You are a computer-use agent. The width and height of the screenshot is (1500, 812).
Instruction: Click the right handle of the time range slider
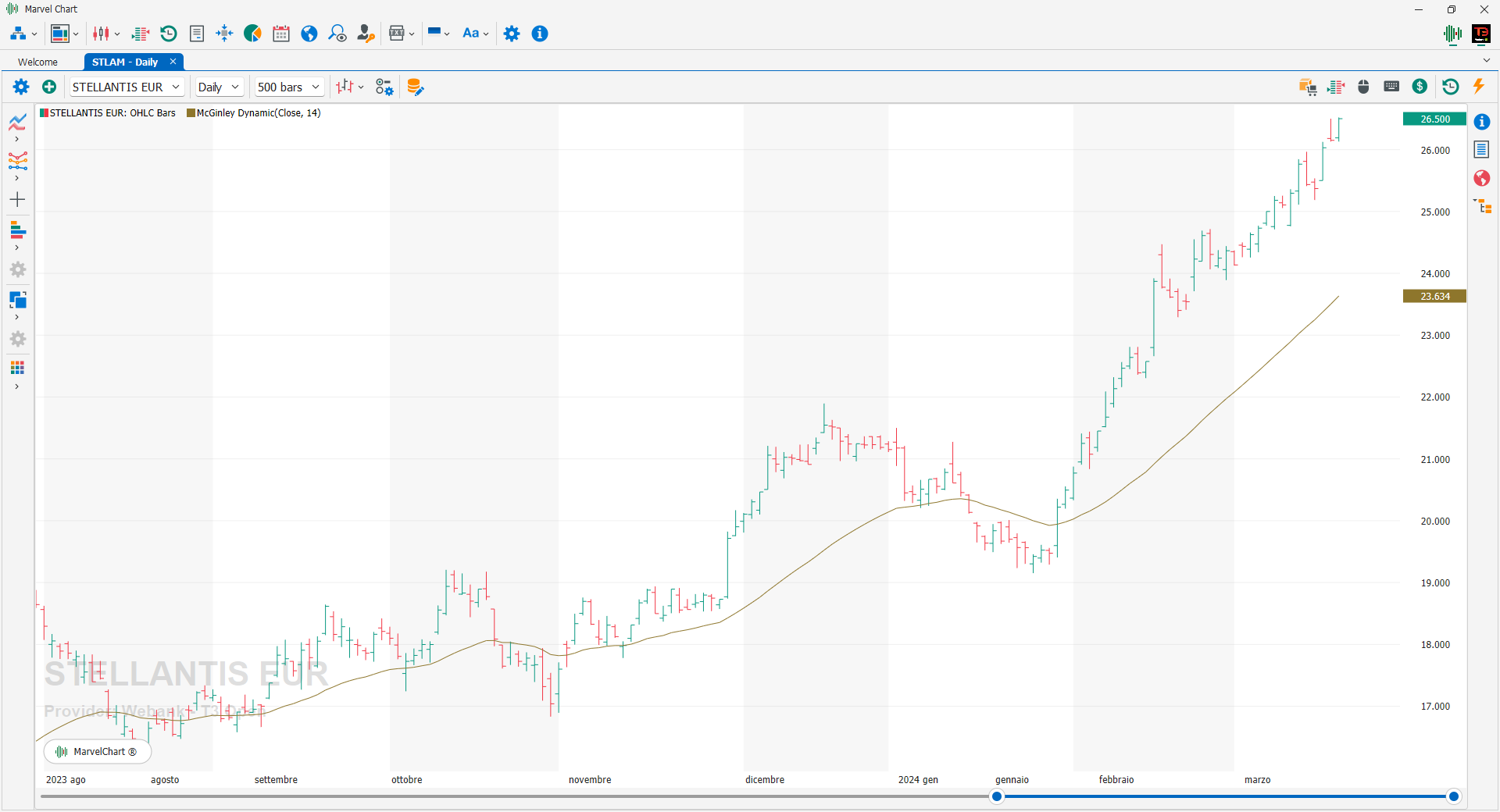[1454, 796]
